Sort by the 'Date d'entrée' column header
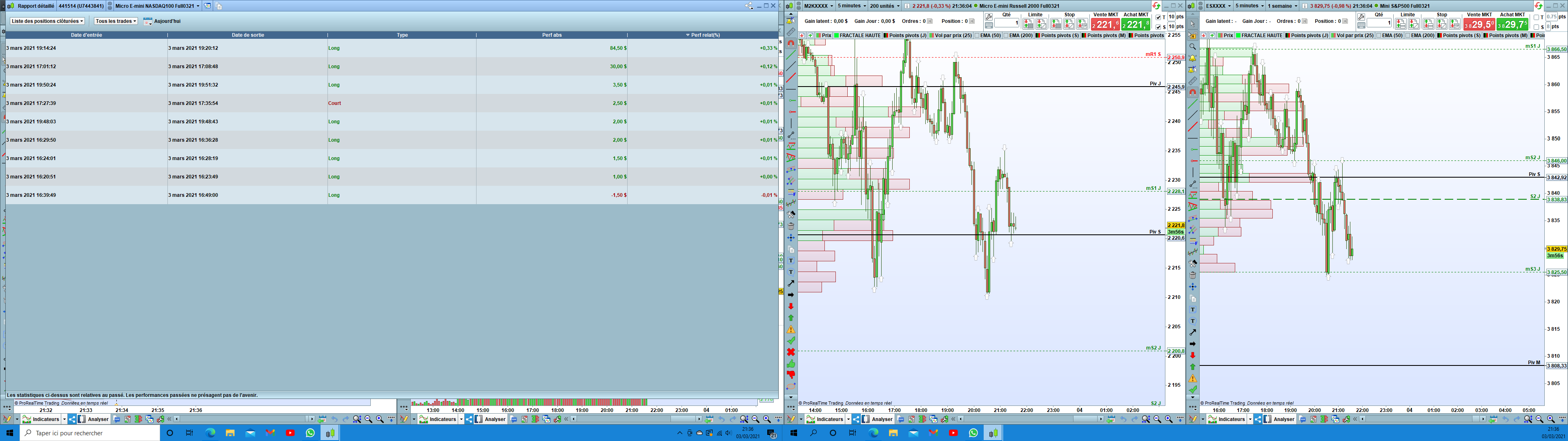 pos(87,35)
